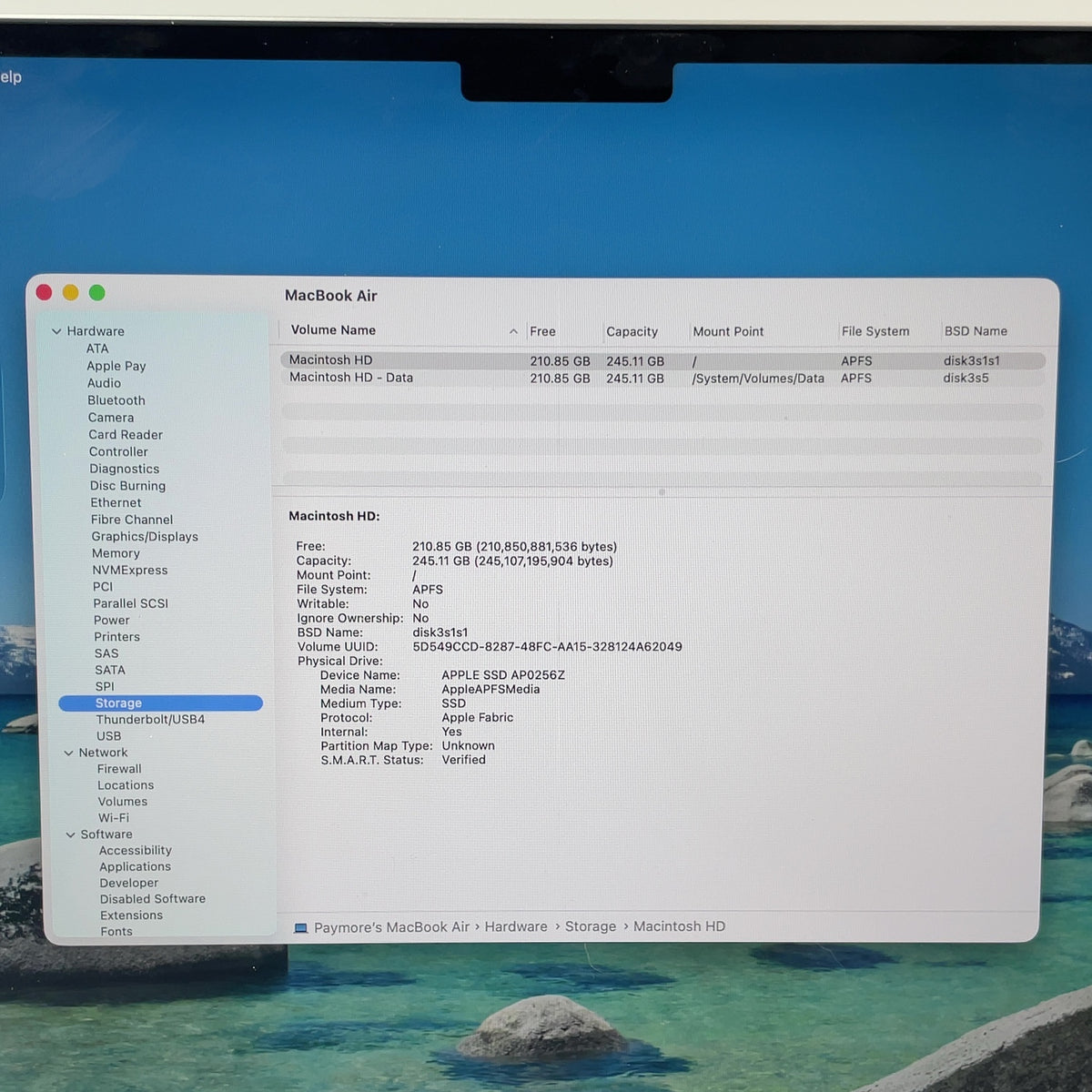The image size is (1092, 1092).
Task: Select Thunderbolt/USB4 in the sidebar
Action: click(x=150, y=719)
